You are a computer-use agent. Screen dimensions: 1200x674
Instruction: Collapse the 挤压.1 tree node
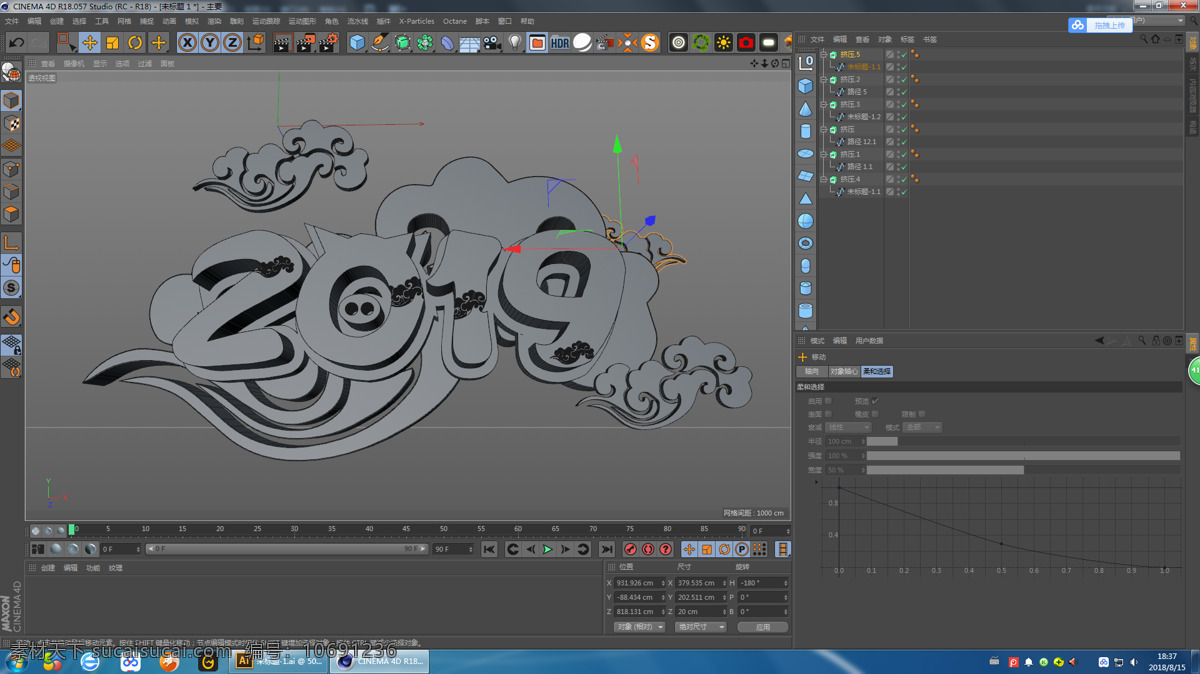click(x=823, y=154)
